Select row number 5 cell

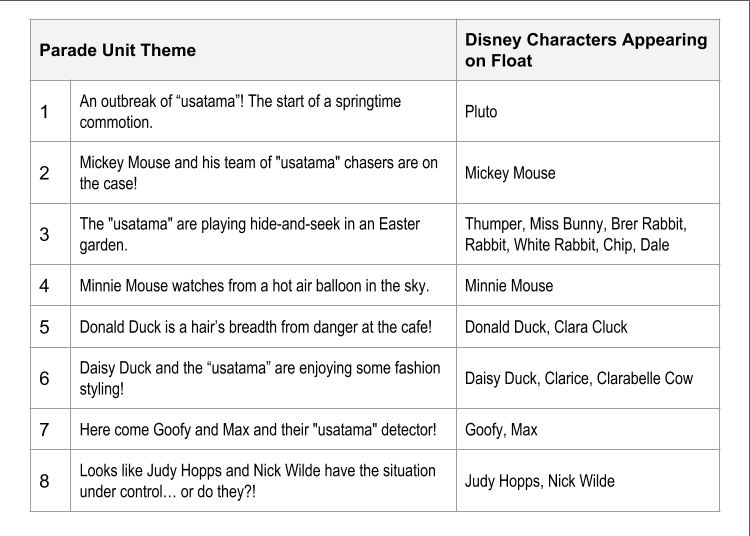coord(50,327)
